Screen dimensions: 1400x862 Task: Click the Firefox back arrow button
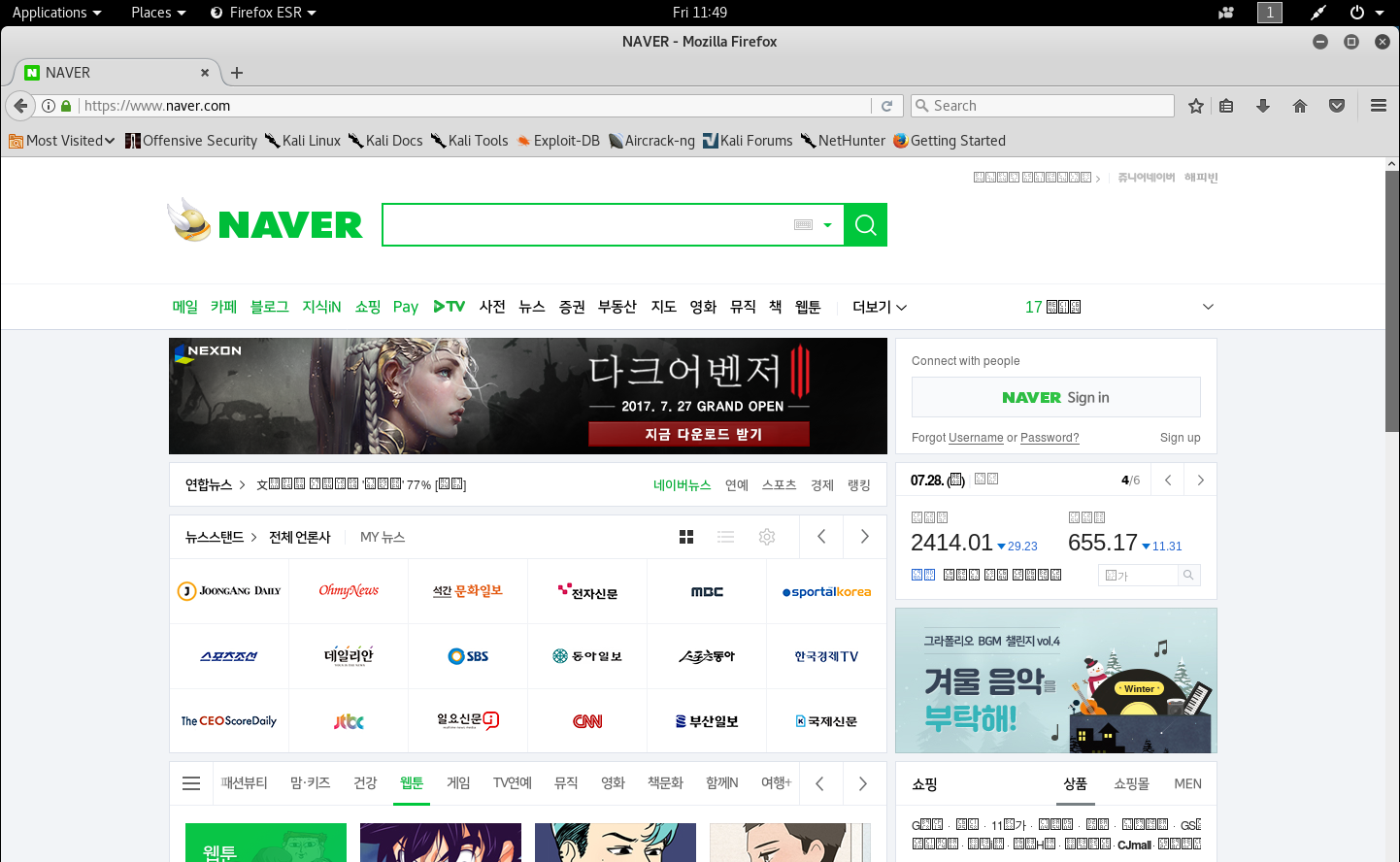coord(20,106)
